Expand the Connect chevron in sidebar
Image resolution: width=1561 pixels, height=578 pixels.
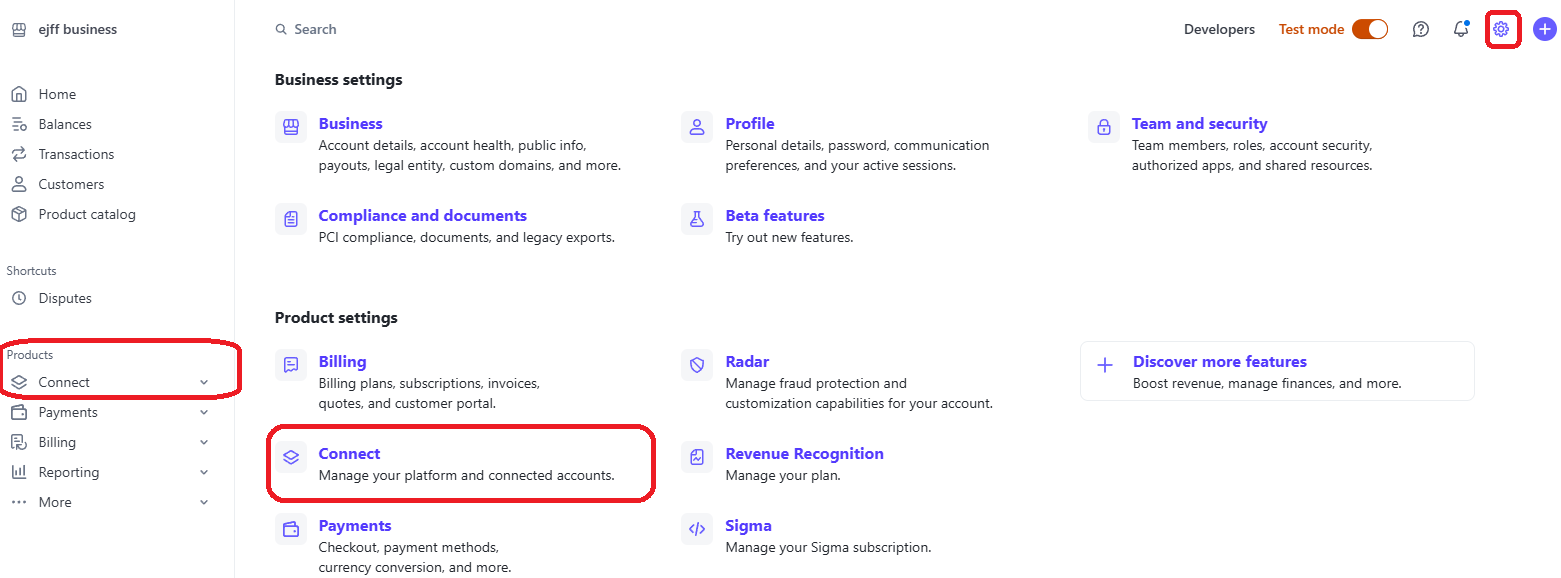coord(204,382)
